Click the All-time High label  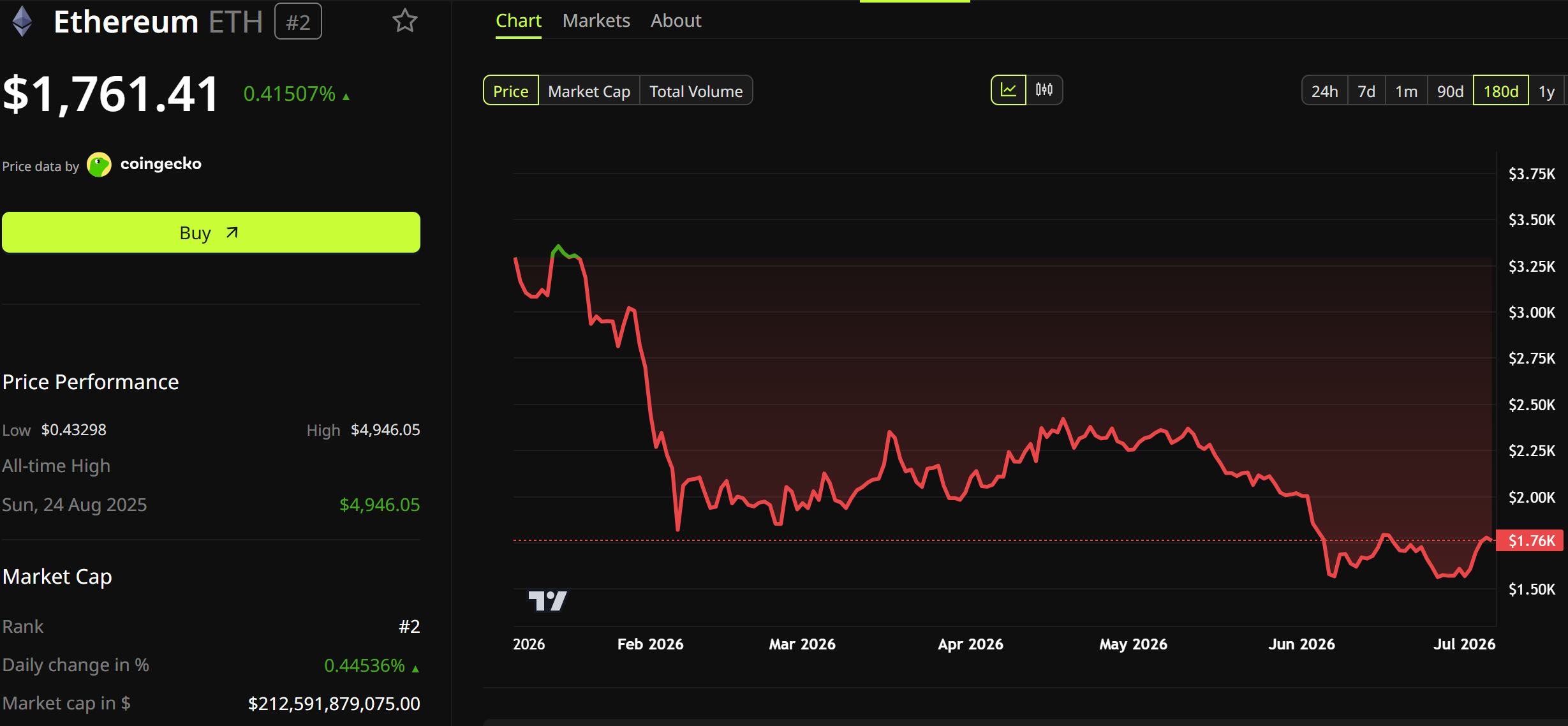pos(56,466)
